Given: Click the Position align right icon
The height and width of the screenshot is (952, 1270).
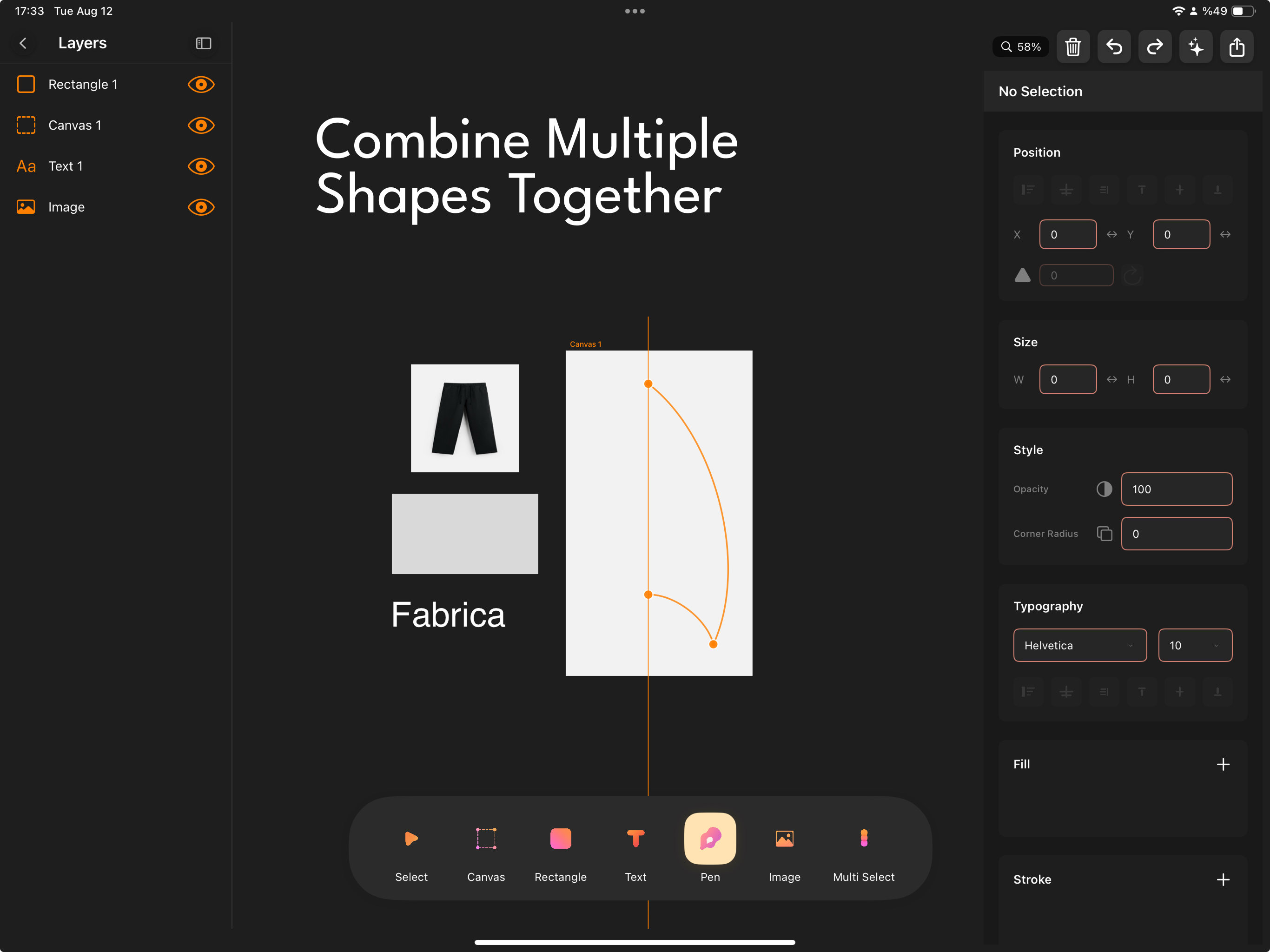Looking at the screenshot, I should tap(1104, 190).
